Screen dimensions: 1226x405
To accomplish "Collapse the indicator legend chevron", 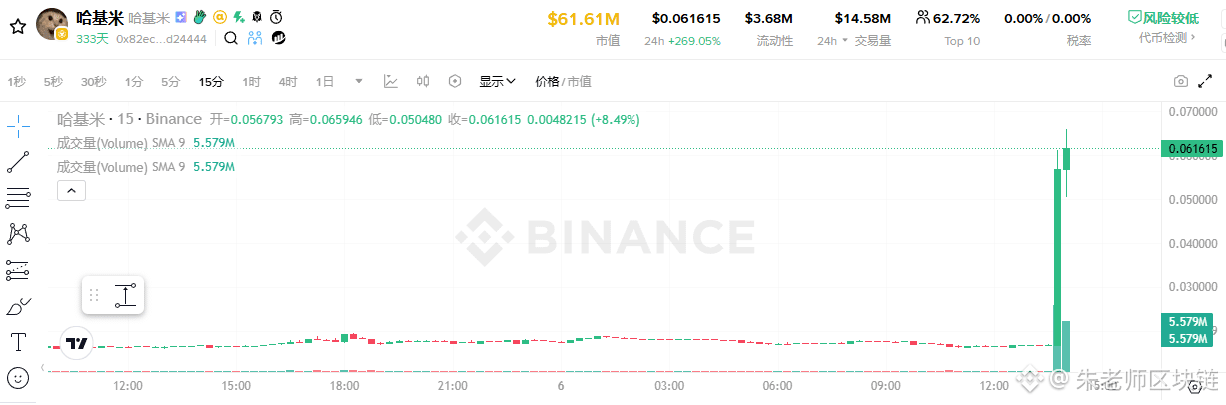I will coord(71,189).
